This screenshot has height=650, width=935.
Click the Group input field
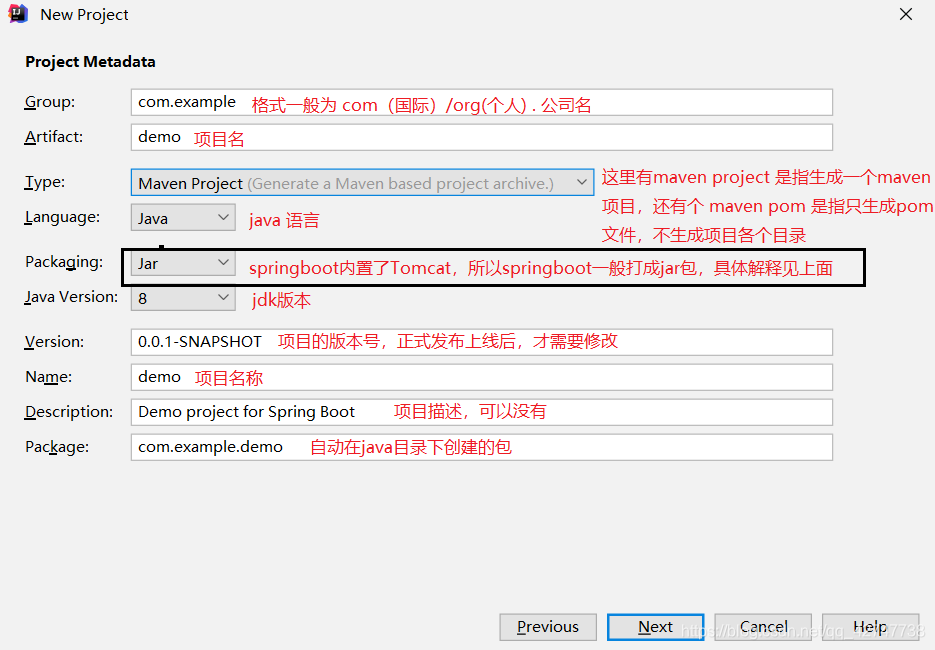pos(481,103)
